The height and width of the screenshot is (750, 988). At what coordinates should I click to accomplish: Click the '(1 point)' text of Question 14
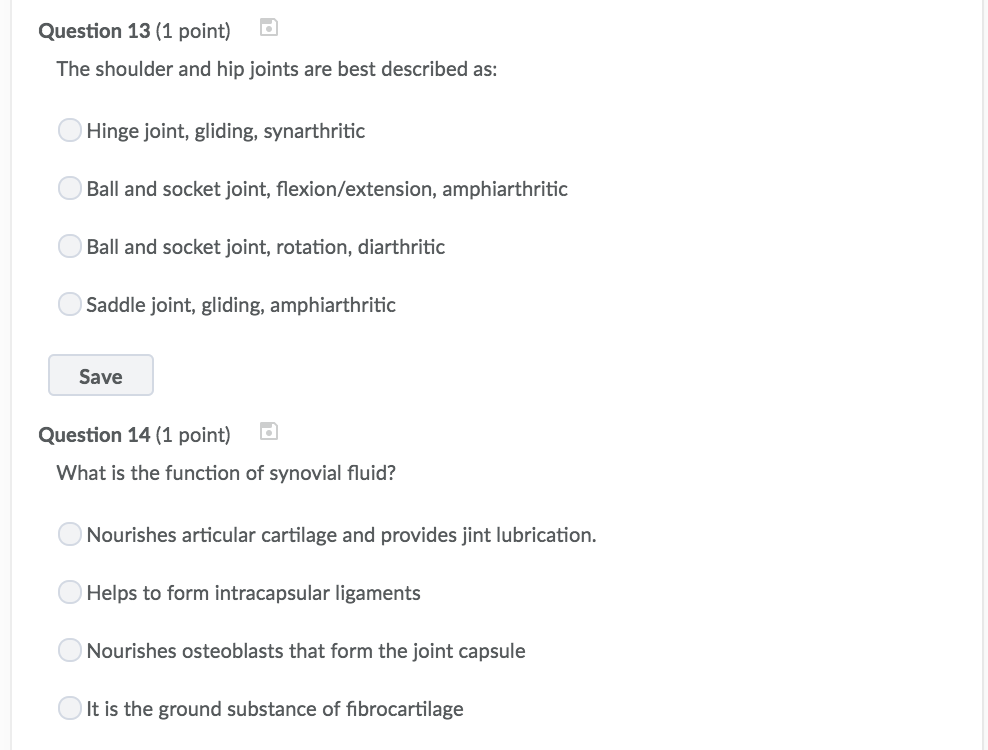[x=193, y=435]
